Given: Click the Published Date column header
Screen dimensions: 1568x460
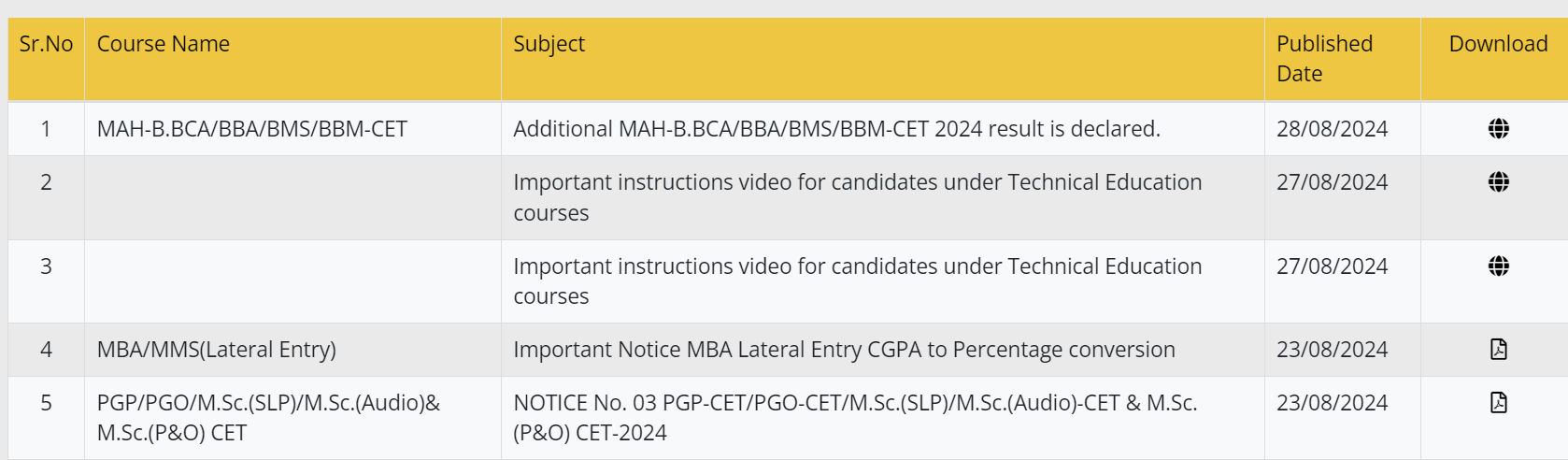Looking at the screenshot, I should 1324,58.
